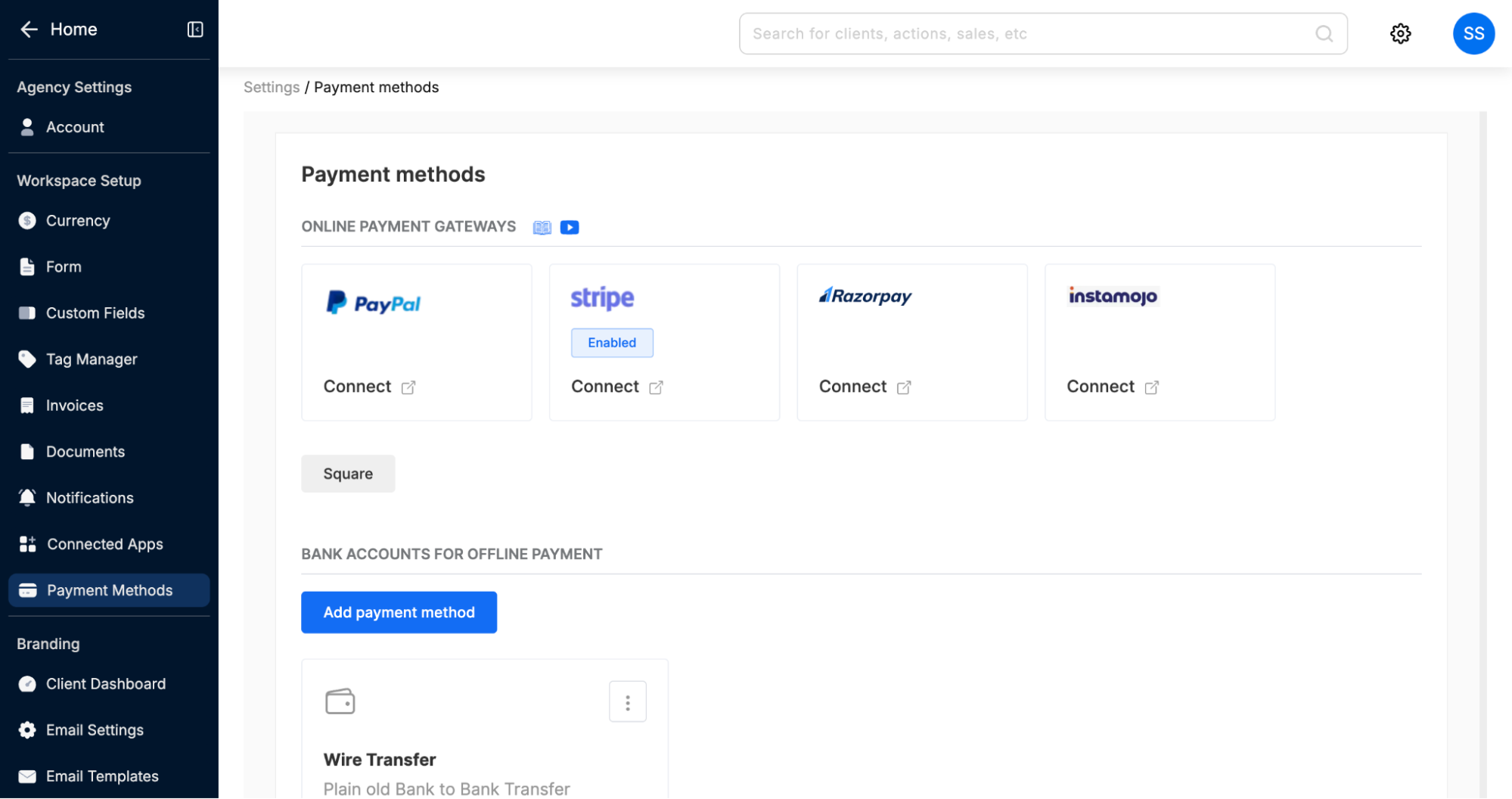Collapse the sidebar panel icon

[195, 30]
